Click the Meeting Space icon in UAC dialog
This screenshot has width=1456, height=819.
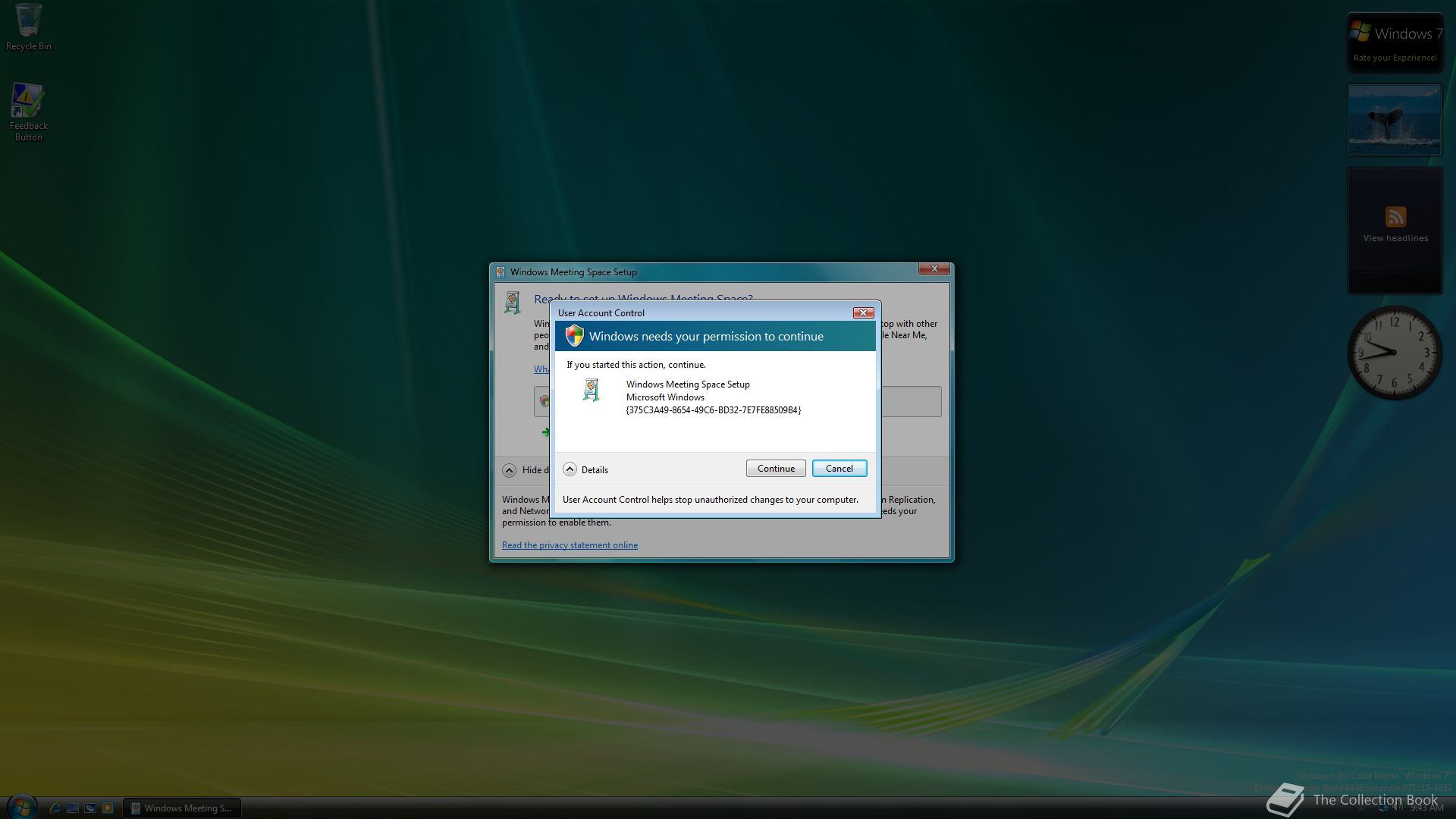pos(591,390)
